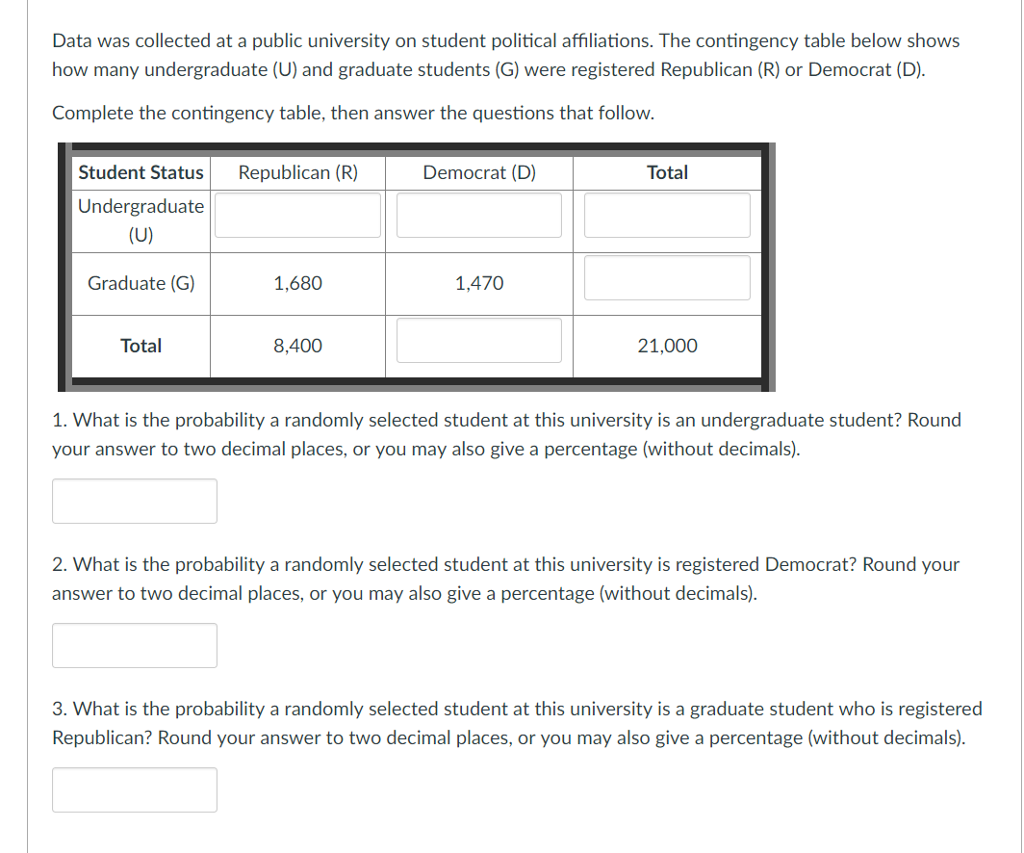Click the Republican total value 8,400

tap(298, 346)
